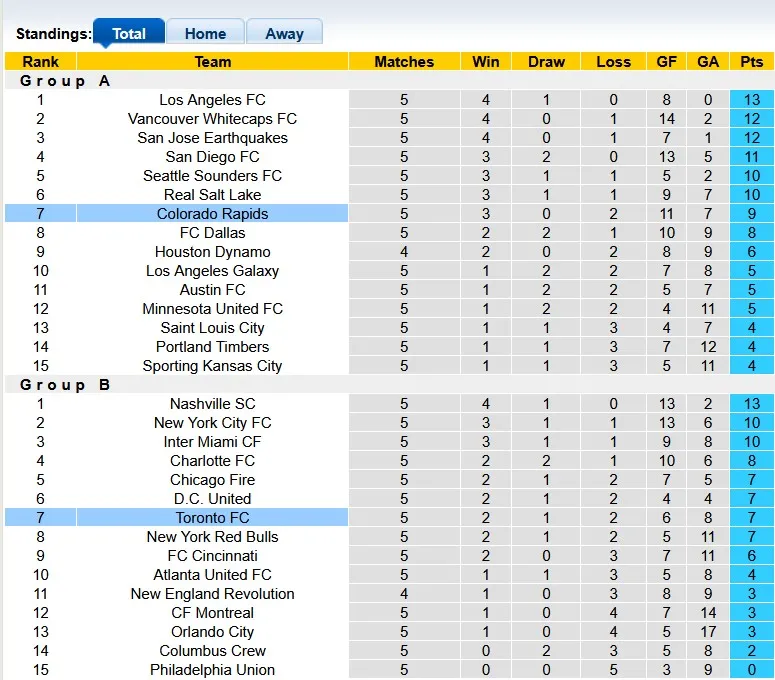Open Nashville SC team link
The height and width of the screenshot is (680, 775).
click(x=212, y=404)
